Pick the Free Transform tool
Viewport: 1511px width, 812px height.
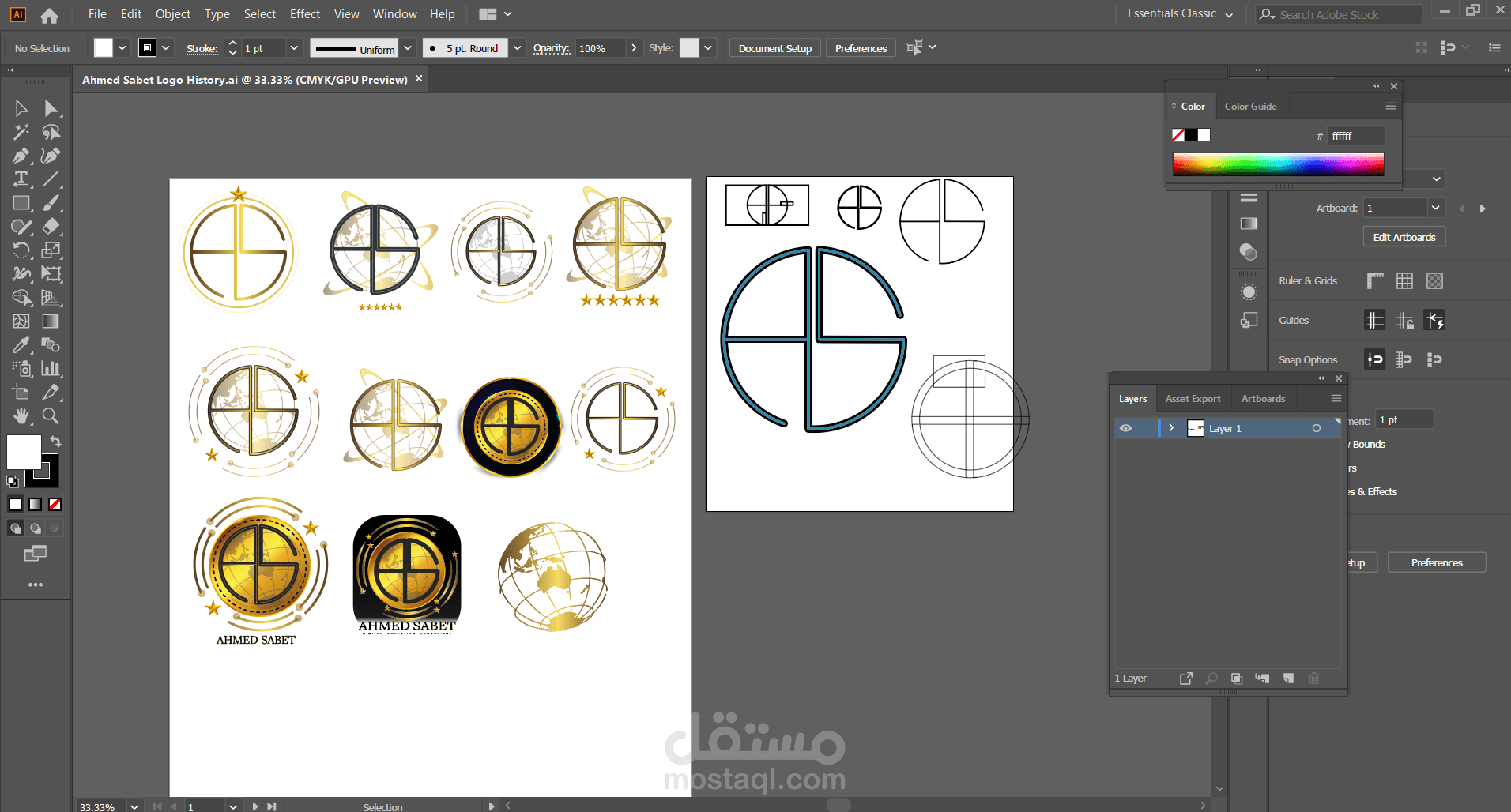[x=51, y=274]
